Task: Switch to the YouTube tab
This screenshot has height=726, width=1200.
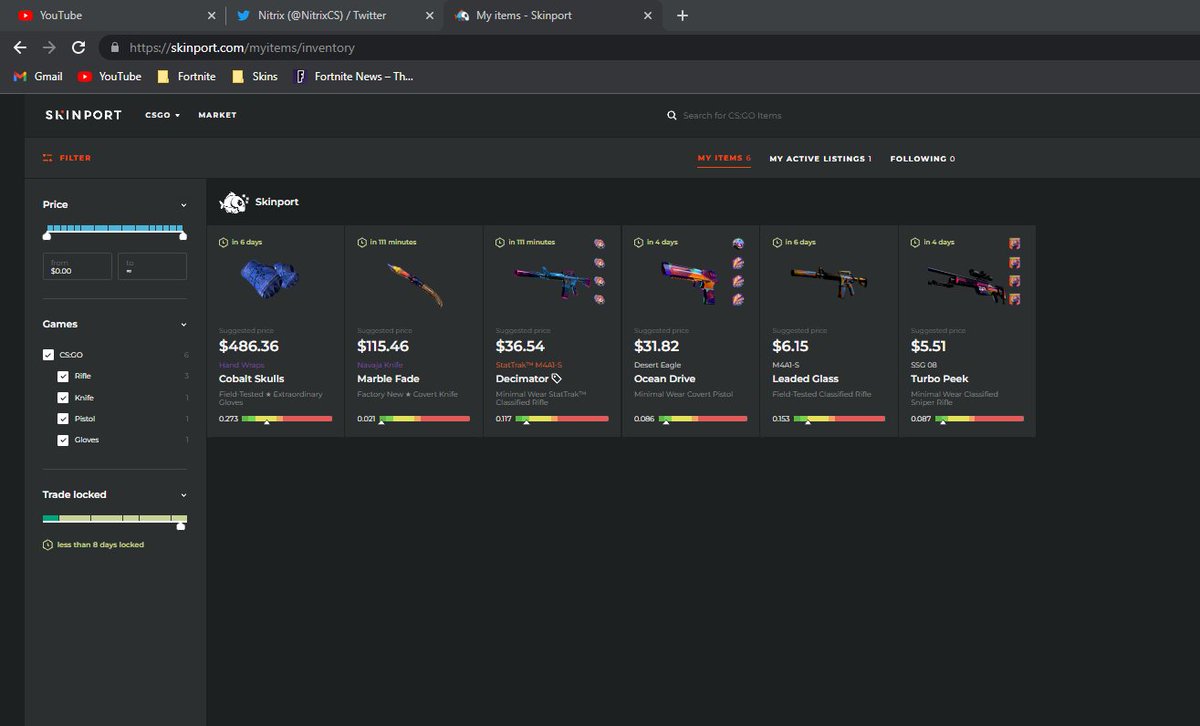Action: 110,16
